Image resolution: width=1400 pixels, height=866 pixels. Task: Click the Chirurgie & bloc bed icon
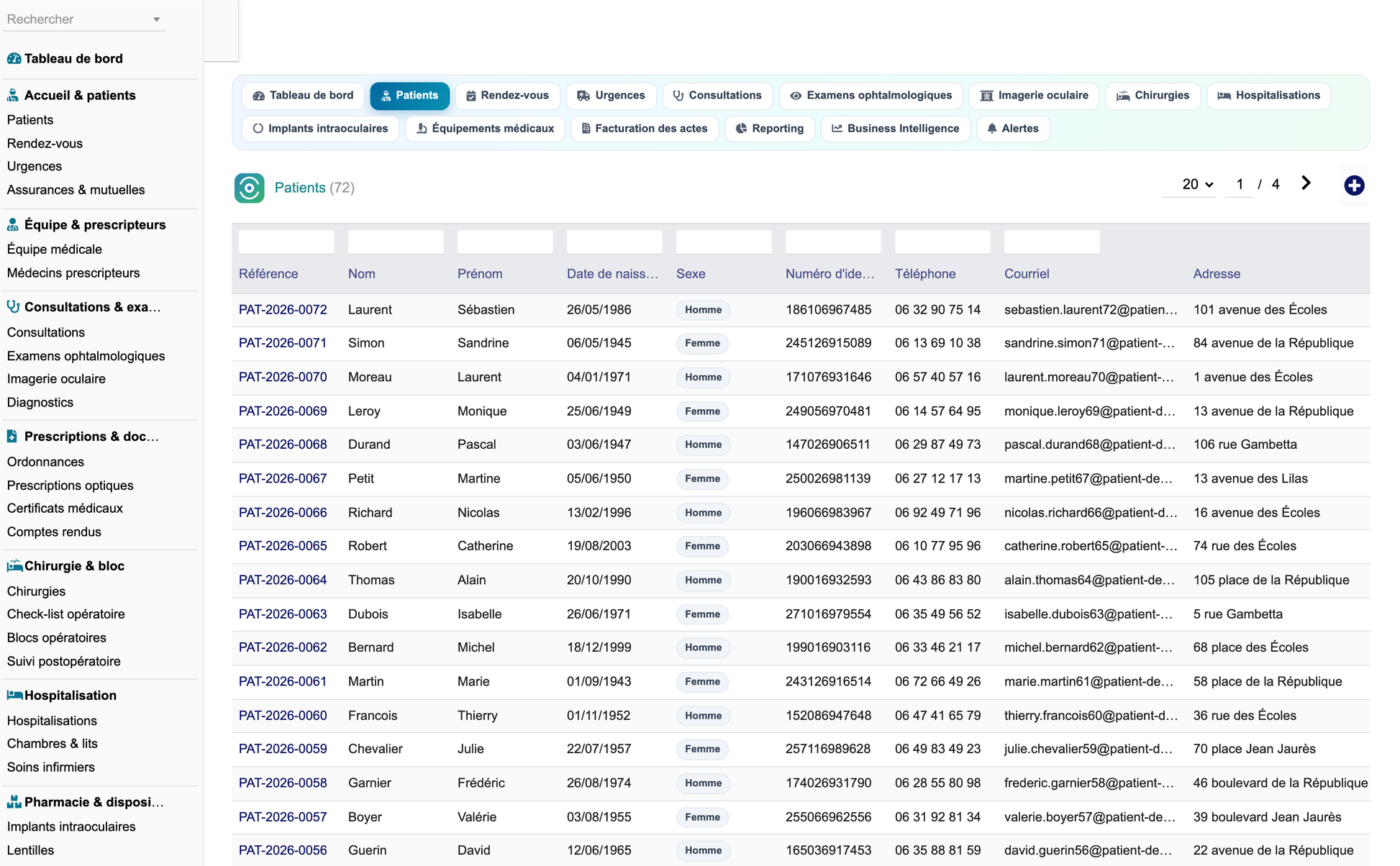(x=14, y=565)
